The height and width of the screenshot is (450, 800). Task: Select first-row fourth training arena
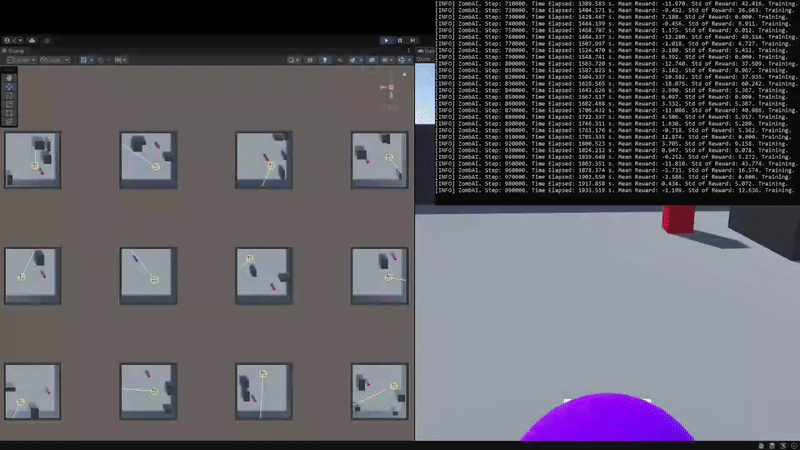[380, 160]
